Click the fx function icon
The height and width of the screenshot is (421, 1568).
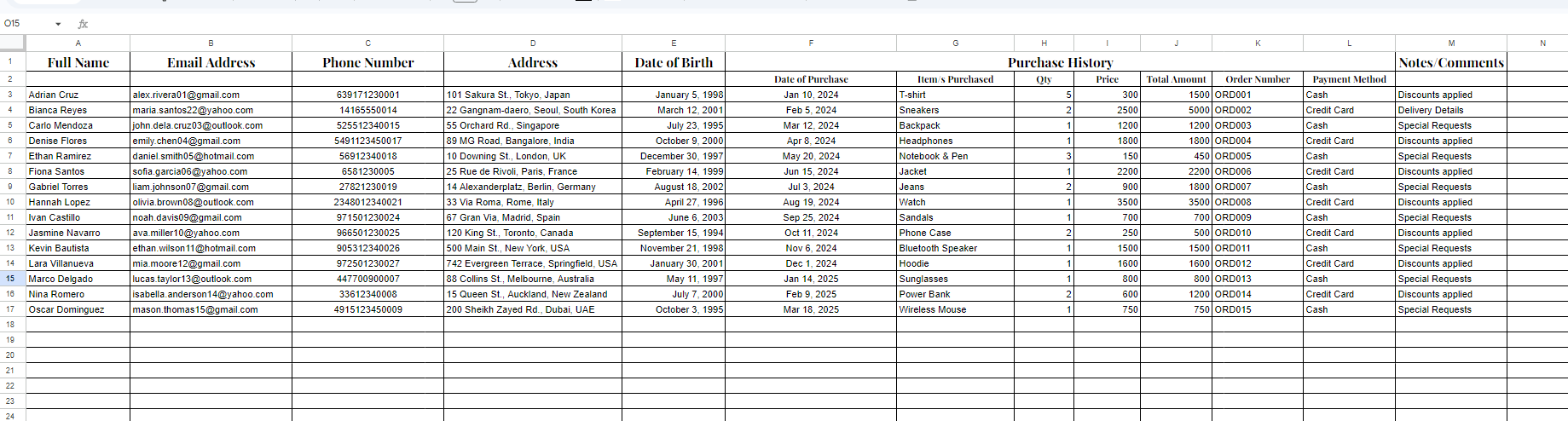coord(83,24)
